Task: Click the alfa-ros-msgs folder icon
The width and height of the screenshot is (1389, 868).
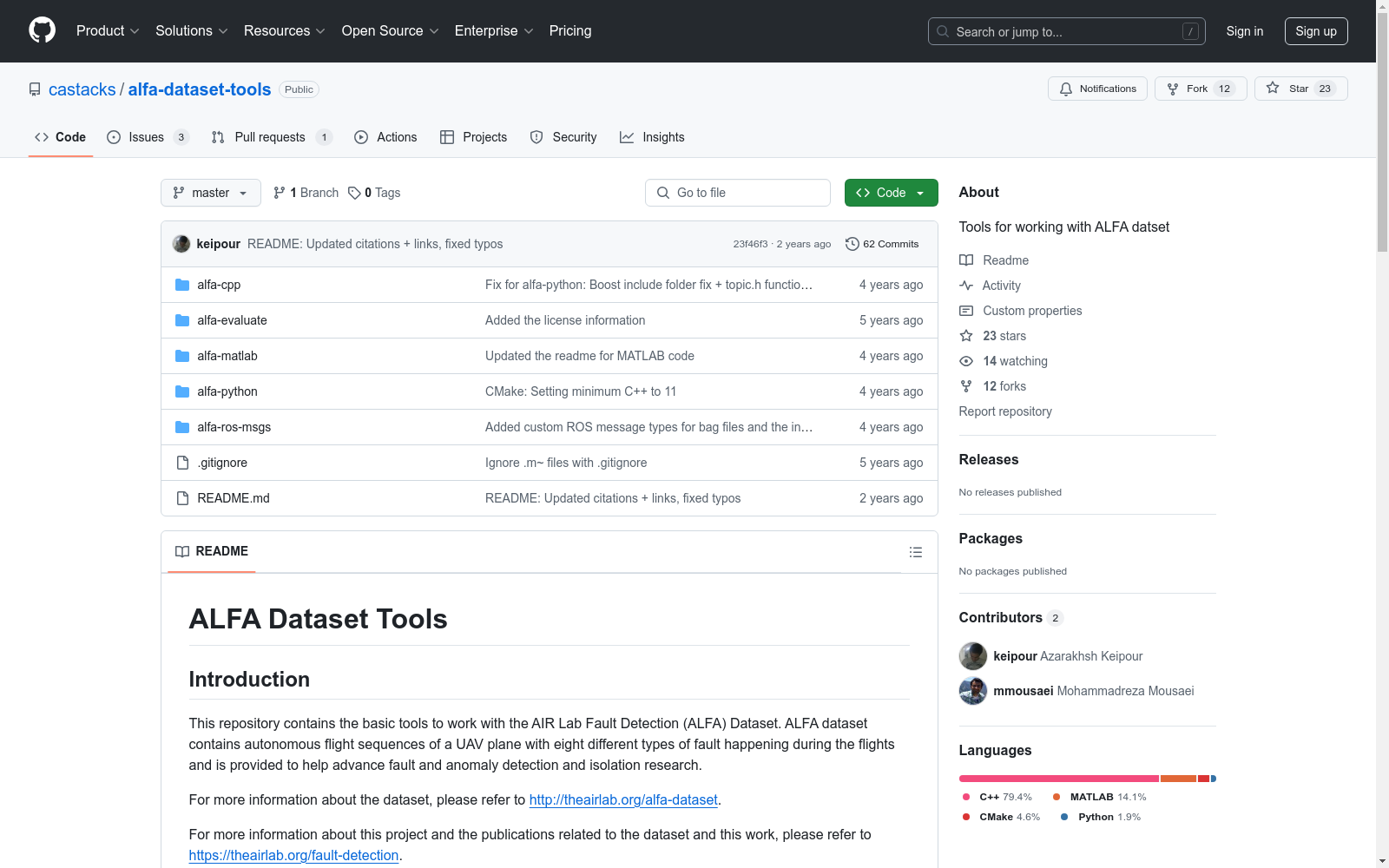Action: click(182, 427)
